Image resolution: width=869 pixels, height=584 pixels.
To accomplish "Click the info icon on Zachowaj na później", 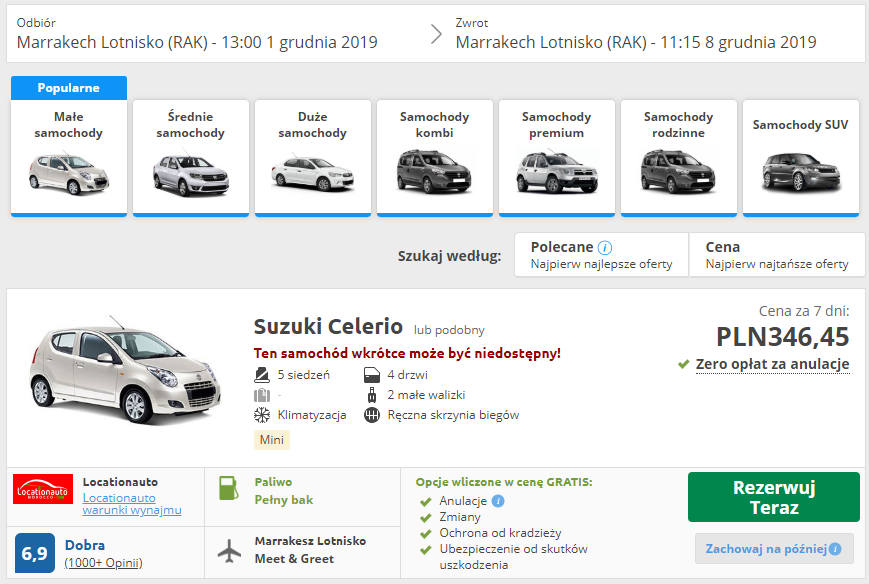I will tap(835, 549).
